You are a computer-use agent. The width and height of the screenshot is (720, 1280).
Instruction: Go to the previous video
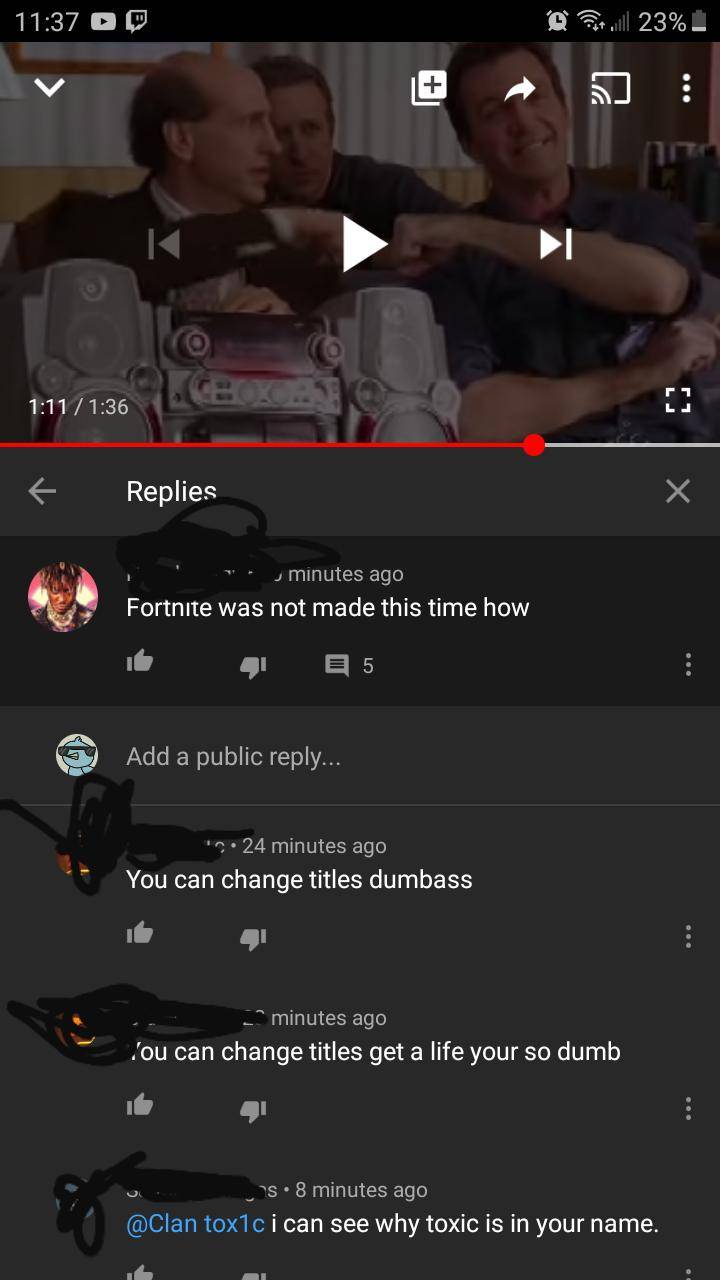click(x=164, y=243)
